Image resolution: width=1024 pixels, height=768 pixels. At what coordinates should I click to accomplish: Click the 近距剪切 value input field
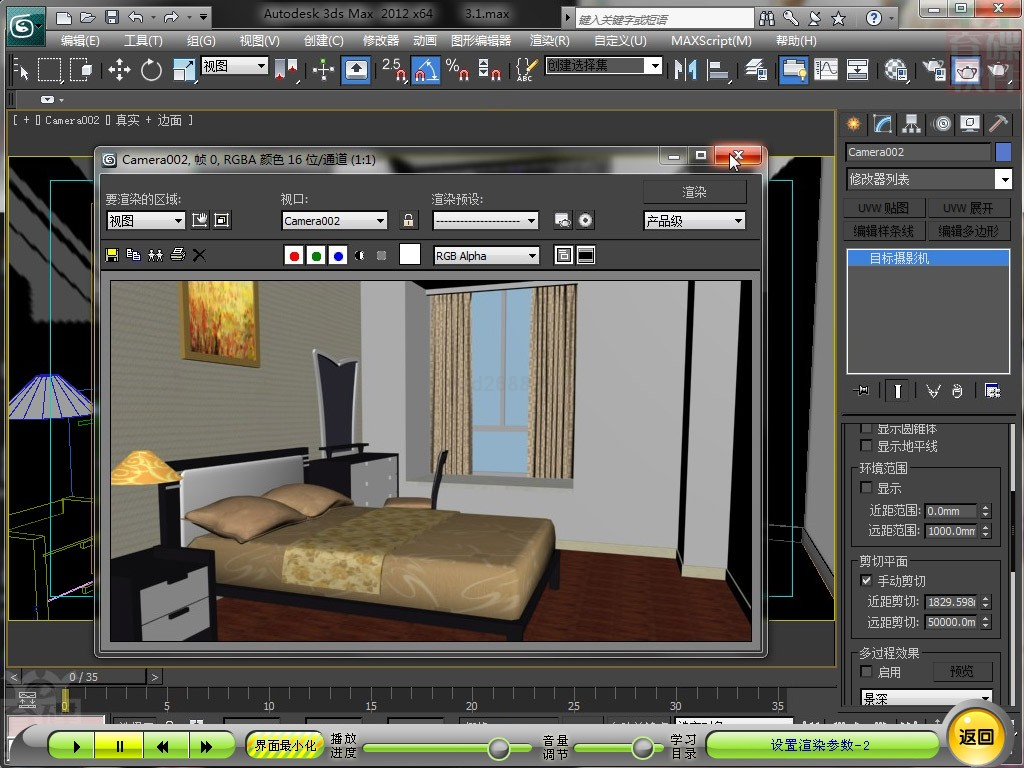pos(950,602)
